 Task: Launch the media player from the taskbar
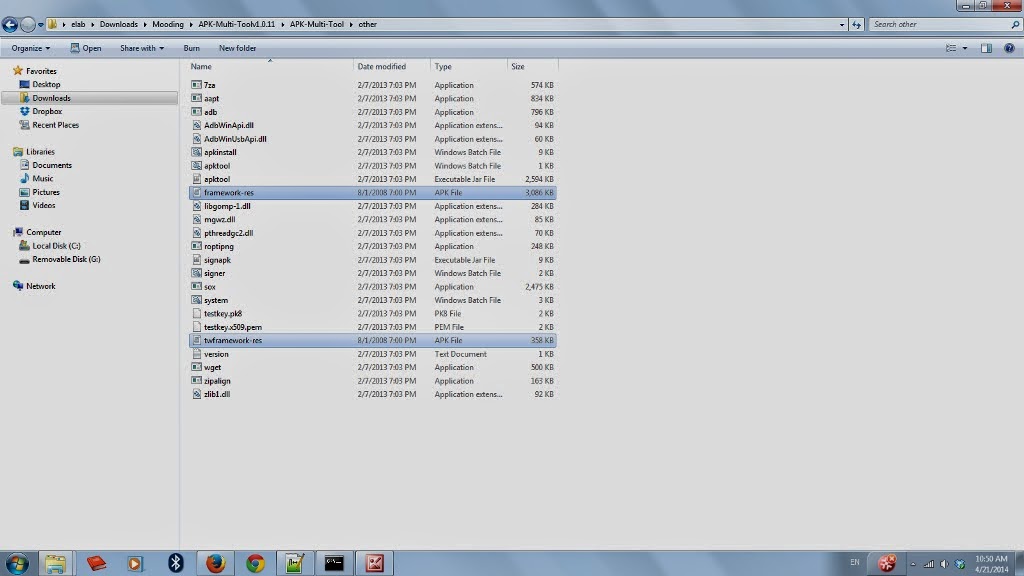133,563
